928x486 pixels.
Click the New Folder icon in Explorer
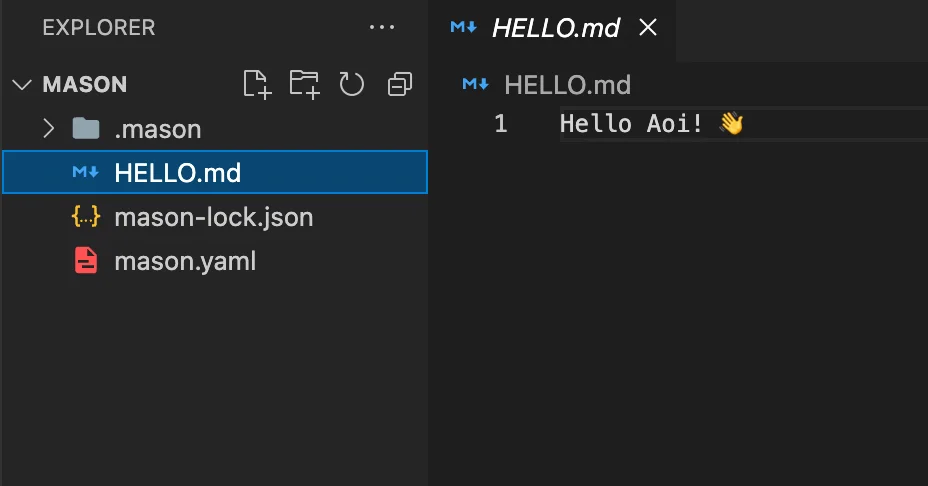[x=304, y=84]
